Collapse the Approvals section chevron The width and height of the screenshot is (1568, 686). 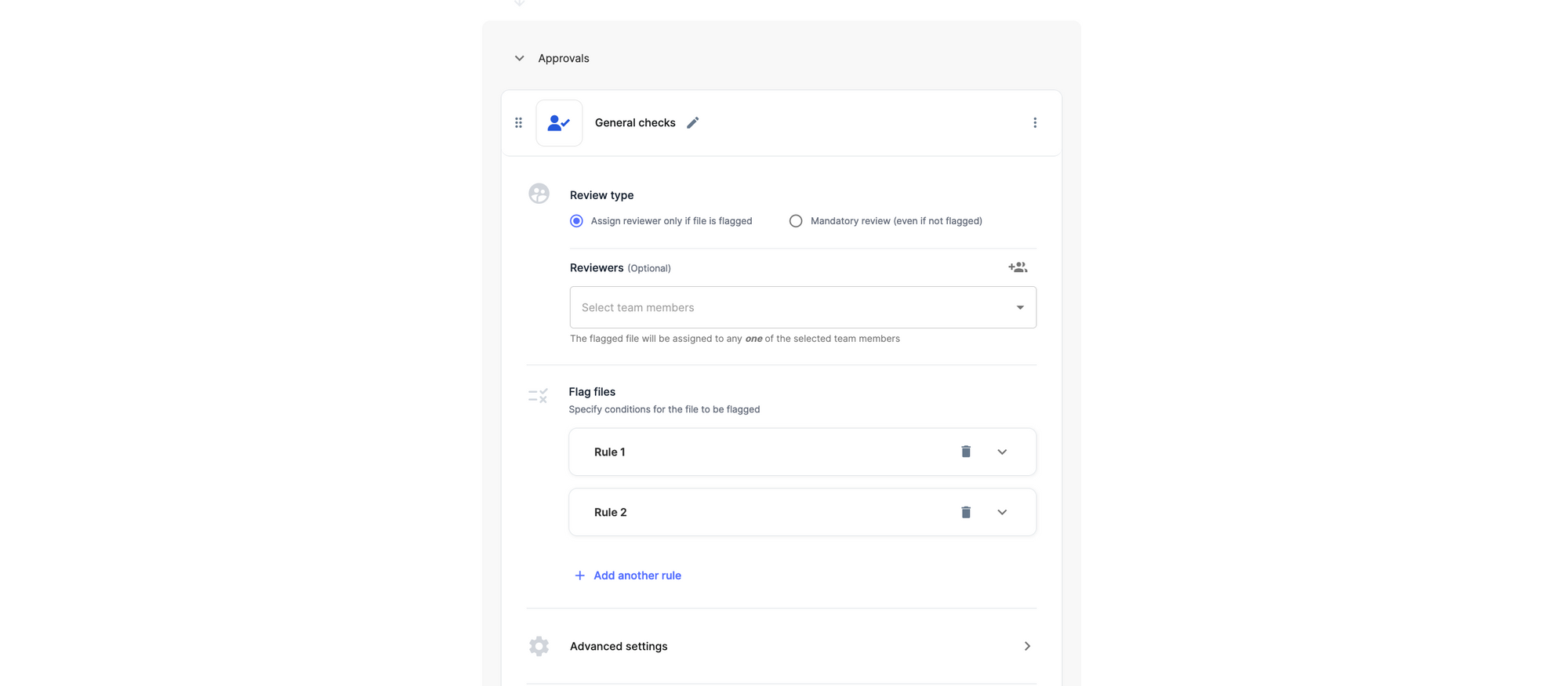pos(519,58)
